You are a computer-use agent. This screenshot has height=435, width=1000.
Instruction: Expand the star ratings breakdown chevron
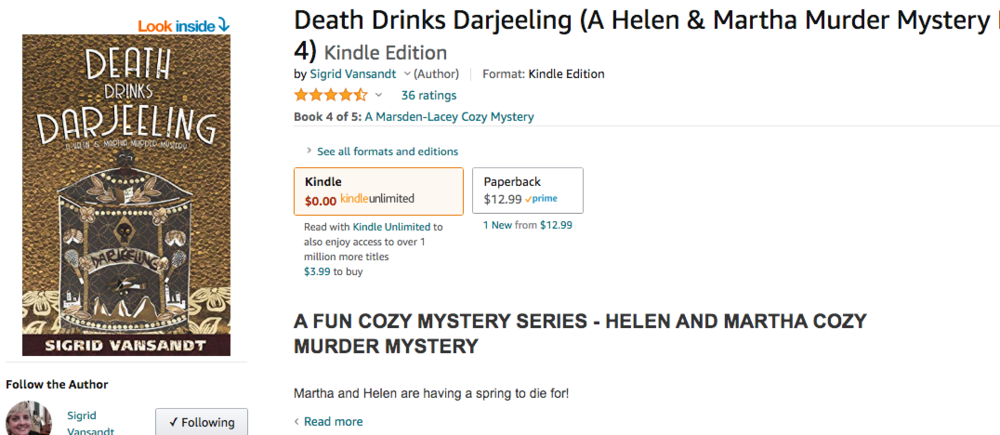pos(378,96)
